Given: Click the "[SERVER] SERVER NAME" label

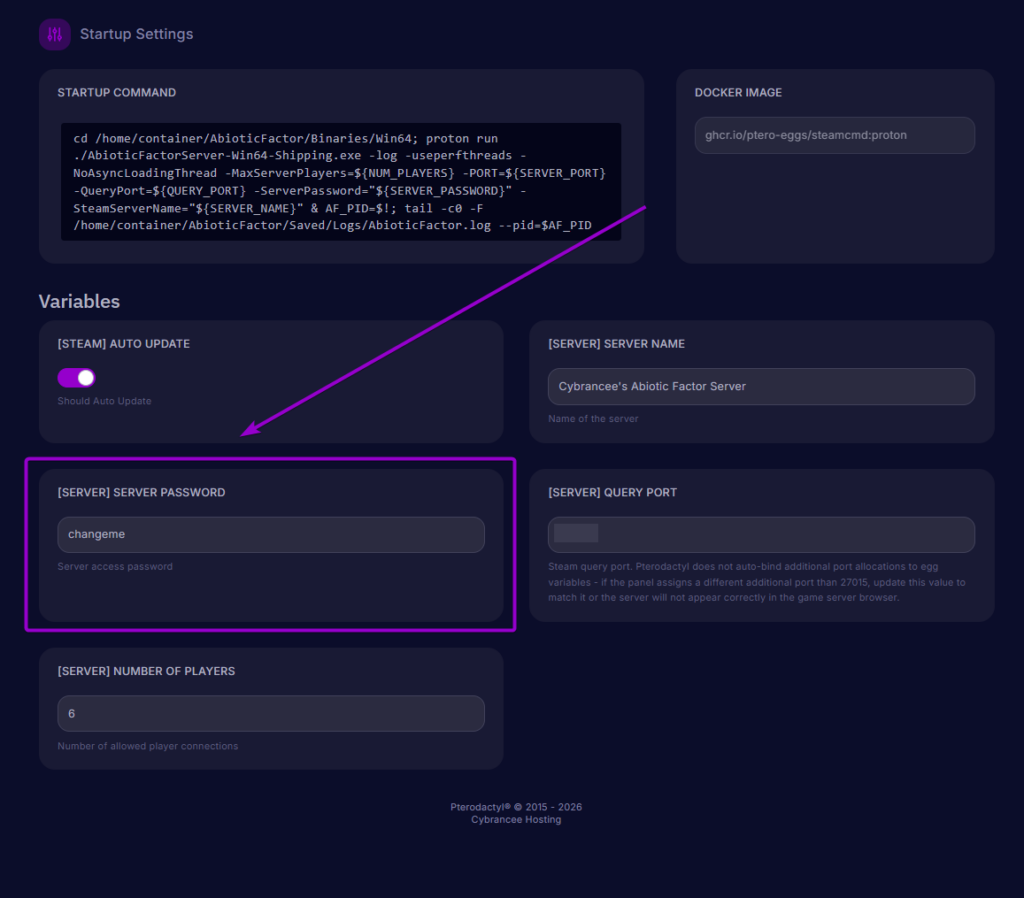Looking at the screenshot, I should (616, 344).
